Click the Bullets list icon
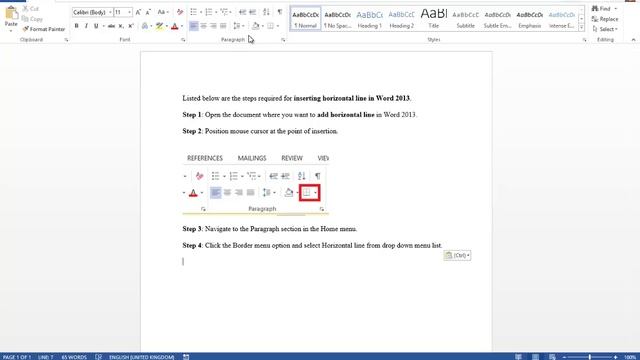 (193, 12)
